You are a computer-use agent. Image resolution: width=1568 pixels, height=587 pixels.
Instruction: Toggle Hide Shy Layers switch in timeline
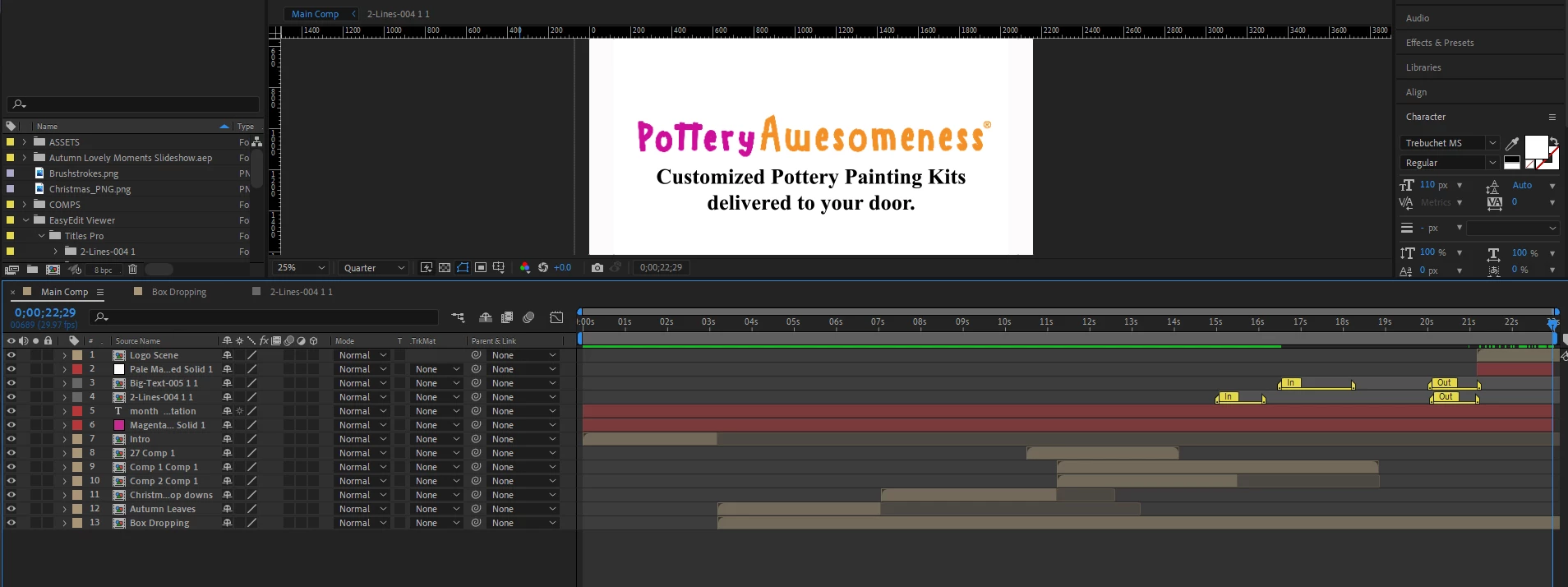pyautogui.click(x=486, y=317)
